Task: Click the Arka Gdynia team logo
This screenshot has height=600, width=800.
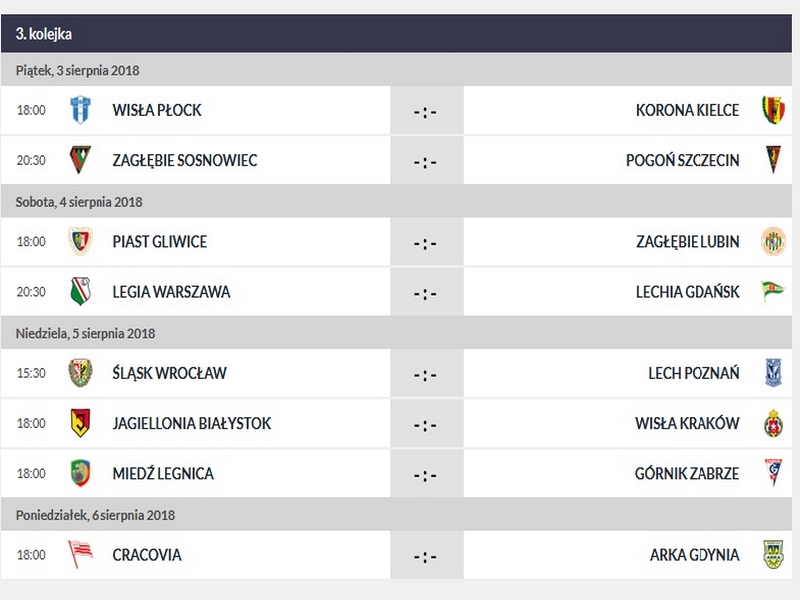Action: (x=772, y=555)
